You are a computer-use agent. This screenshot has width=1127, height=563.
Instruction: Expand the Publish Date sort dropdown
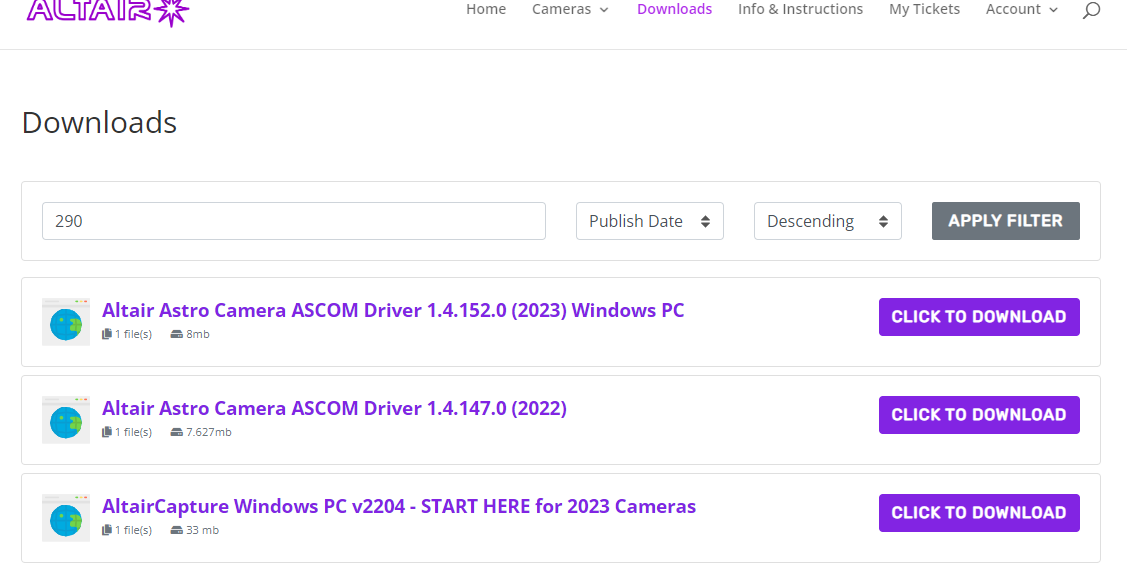pyautogui.click(x=649, y=221)
